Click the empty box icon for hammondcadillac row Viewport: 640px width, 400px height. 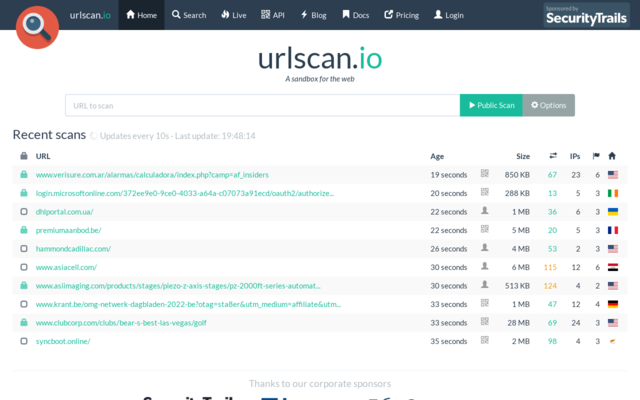24,249
